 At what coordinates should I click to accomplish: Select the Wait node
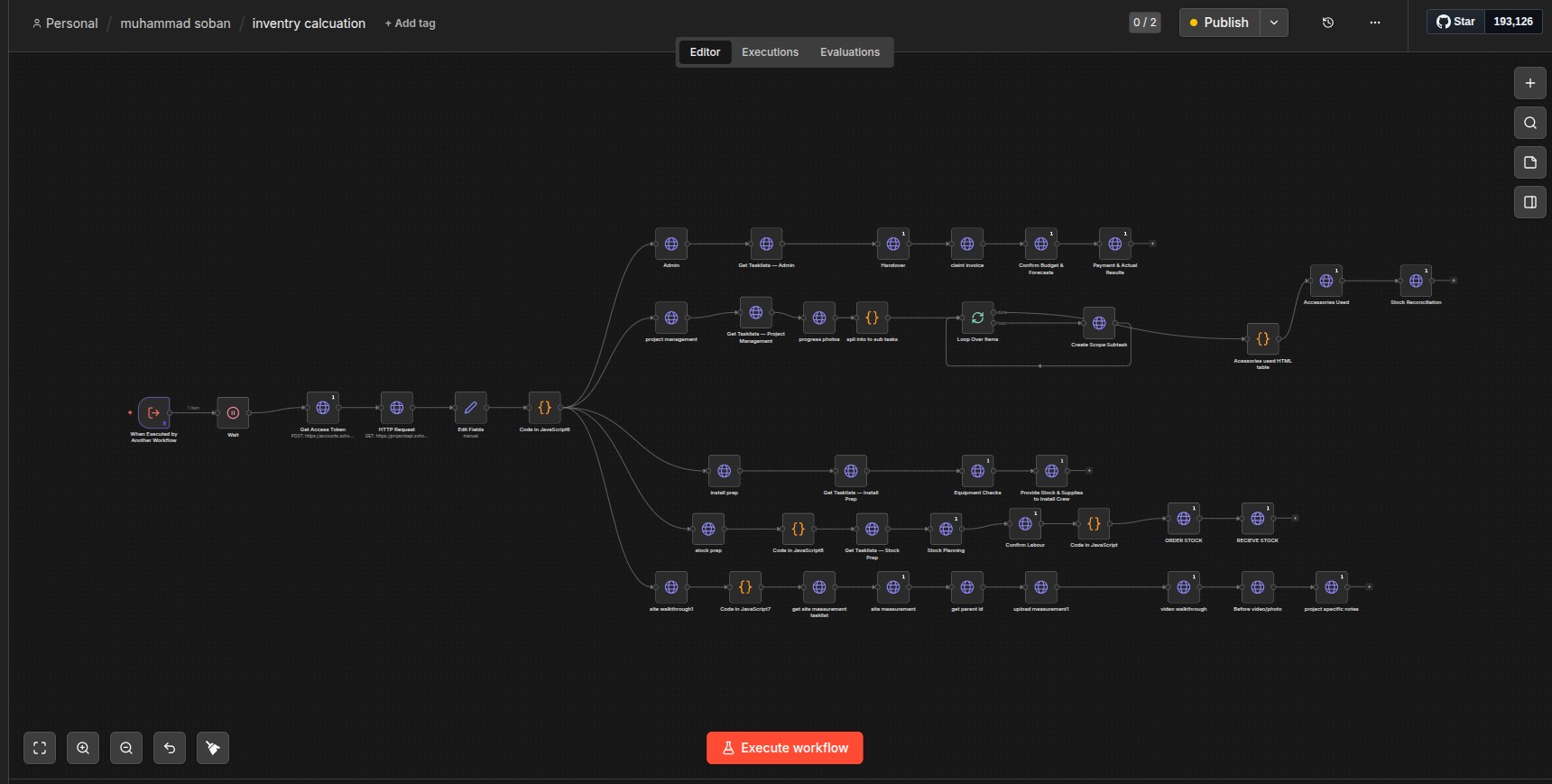[233, 413]
